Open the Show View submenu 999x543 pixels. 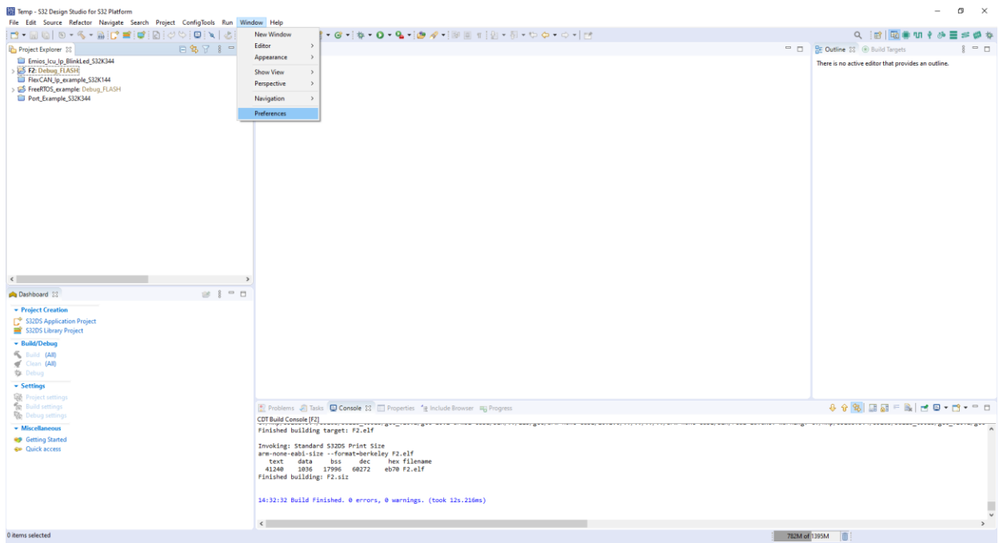[278, 72]
